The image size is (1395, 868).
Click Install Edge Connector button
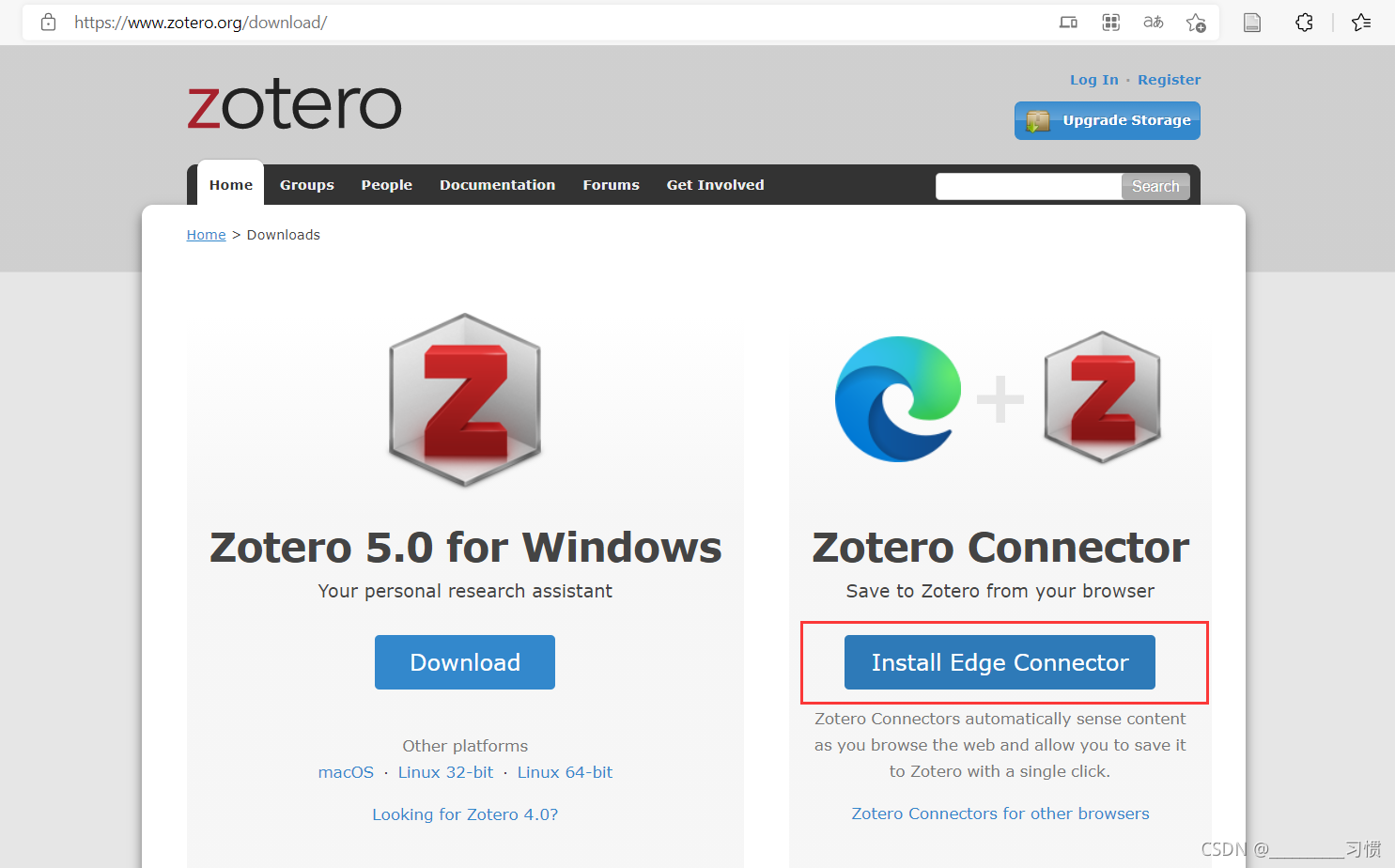pyautogui.click(x=1000, y=662)
